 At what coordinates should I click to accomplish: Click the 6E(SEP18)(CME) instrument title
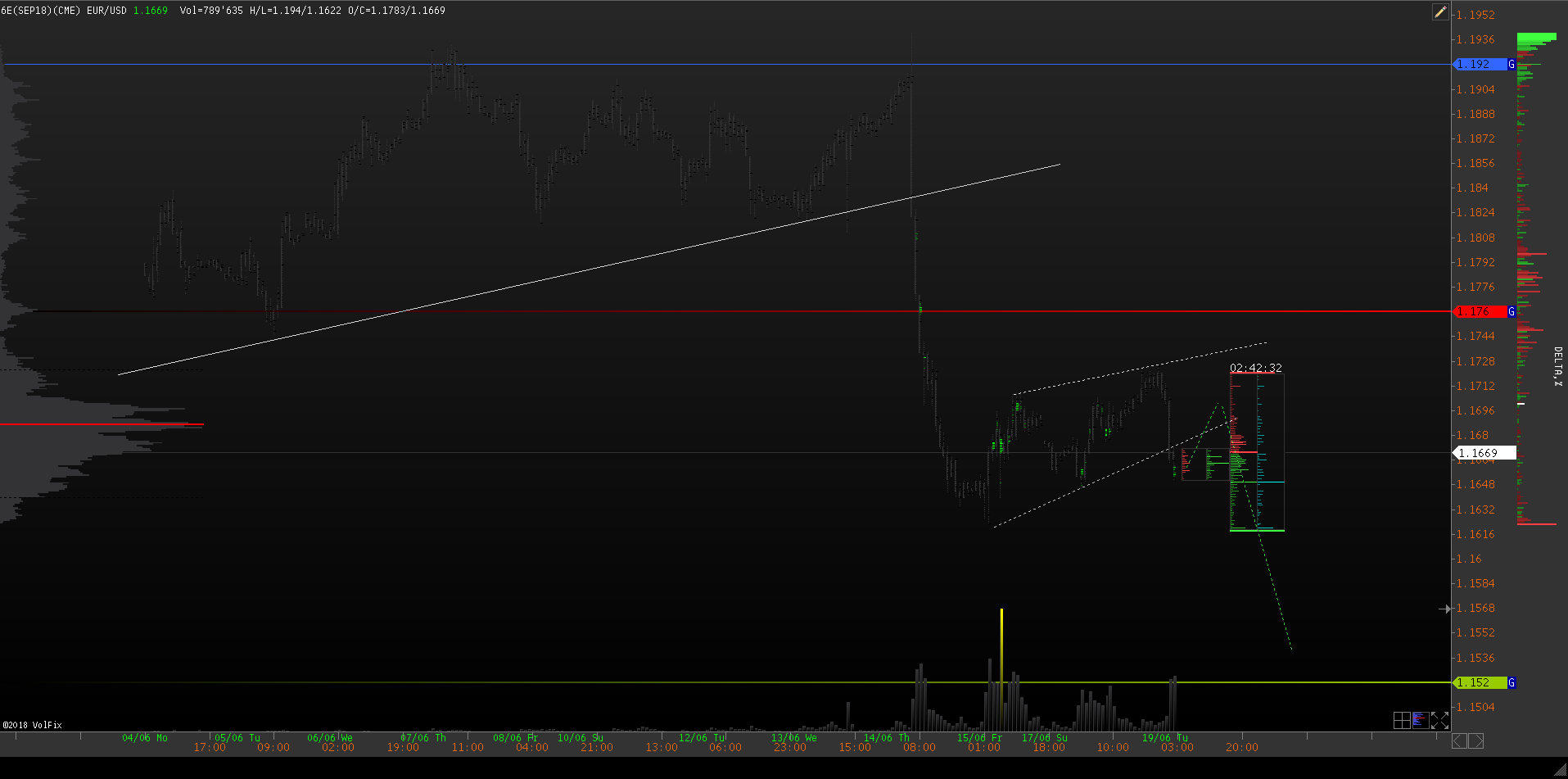point(40,11)
